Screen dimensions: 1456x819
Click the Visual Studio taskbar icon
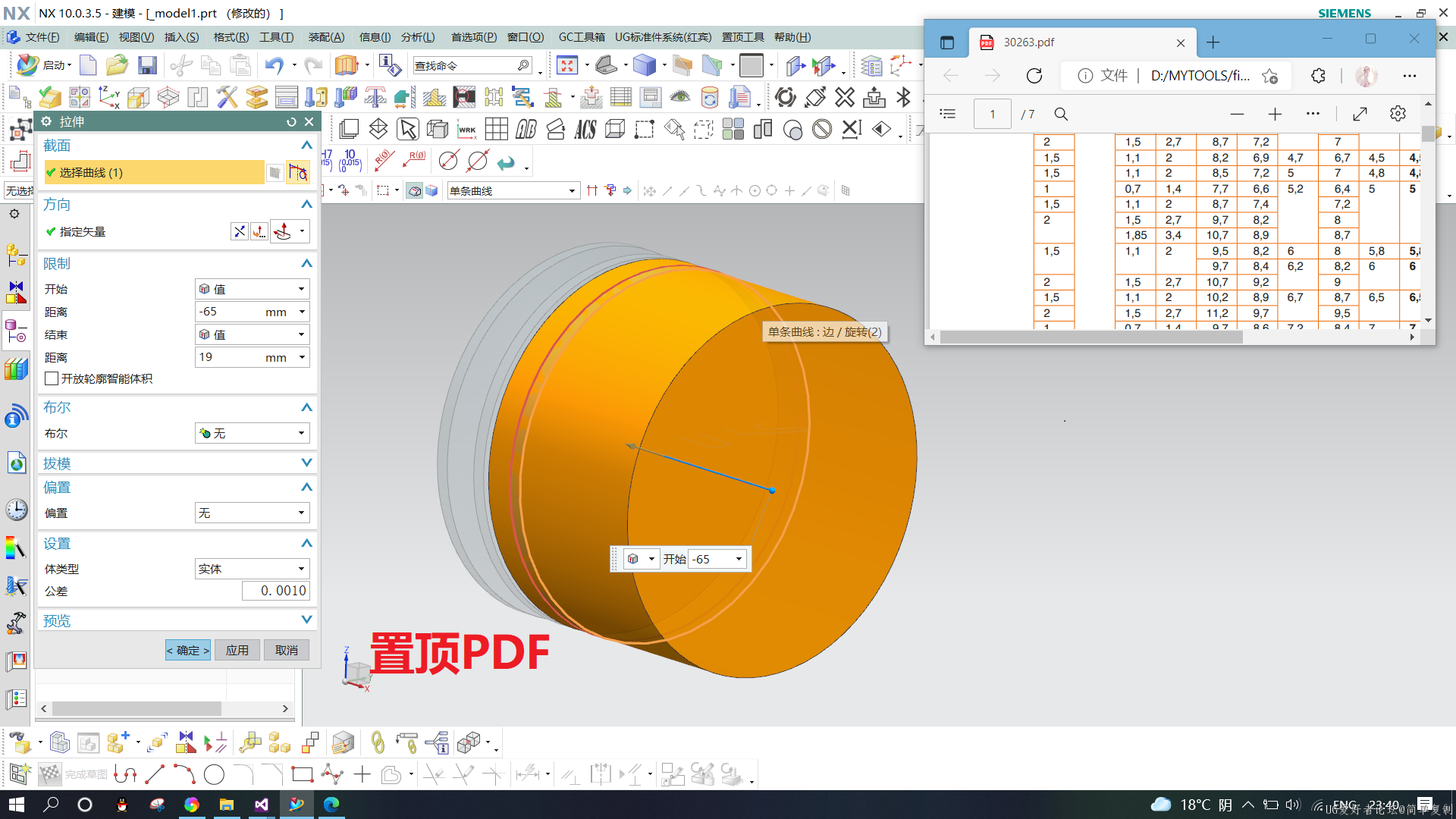click(262, 804)
